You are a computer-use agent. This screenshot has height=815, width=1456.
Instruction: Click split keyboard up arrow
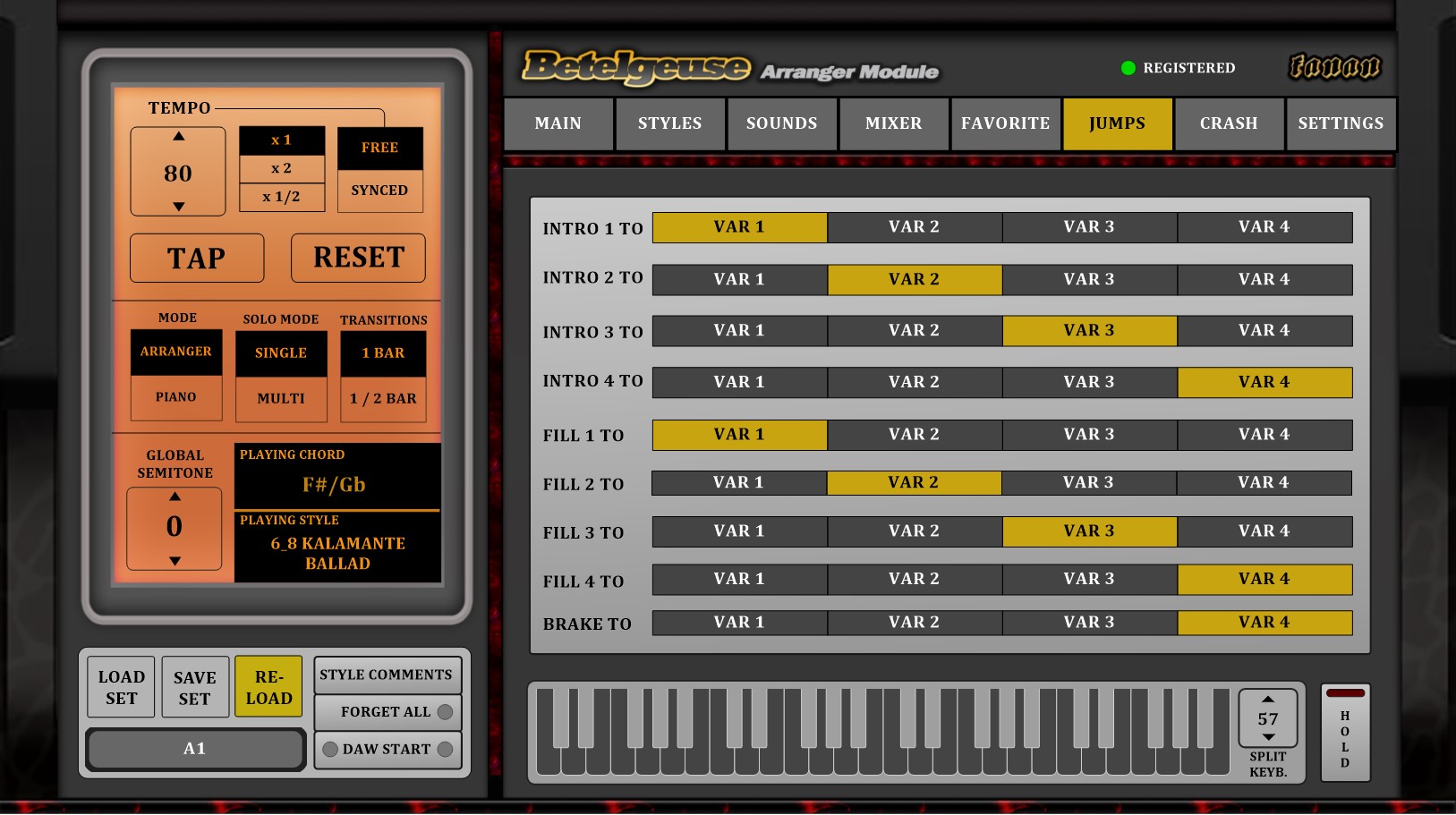1268,699
